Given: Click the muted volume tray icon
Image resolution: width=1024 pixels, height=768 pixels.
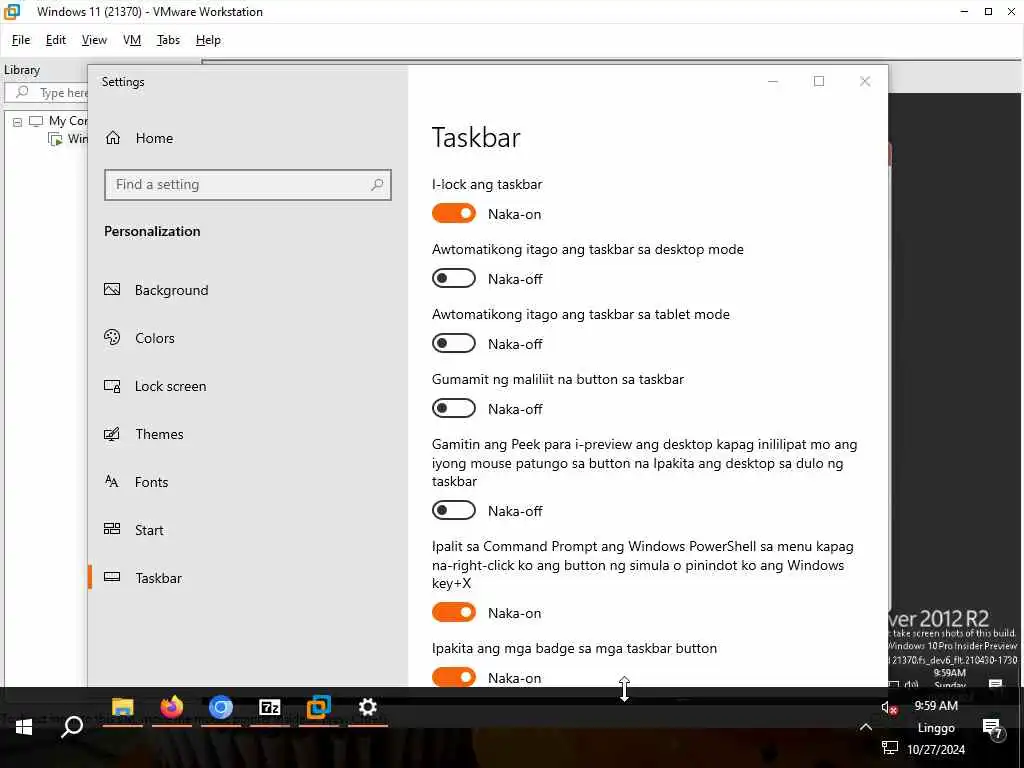Looking at the screenshot, I should click(889, 707).
